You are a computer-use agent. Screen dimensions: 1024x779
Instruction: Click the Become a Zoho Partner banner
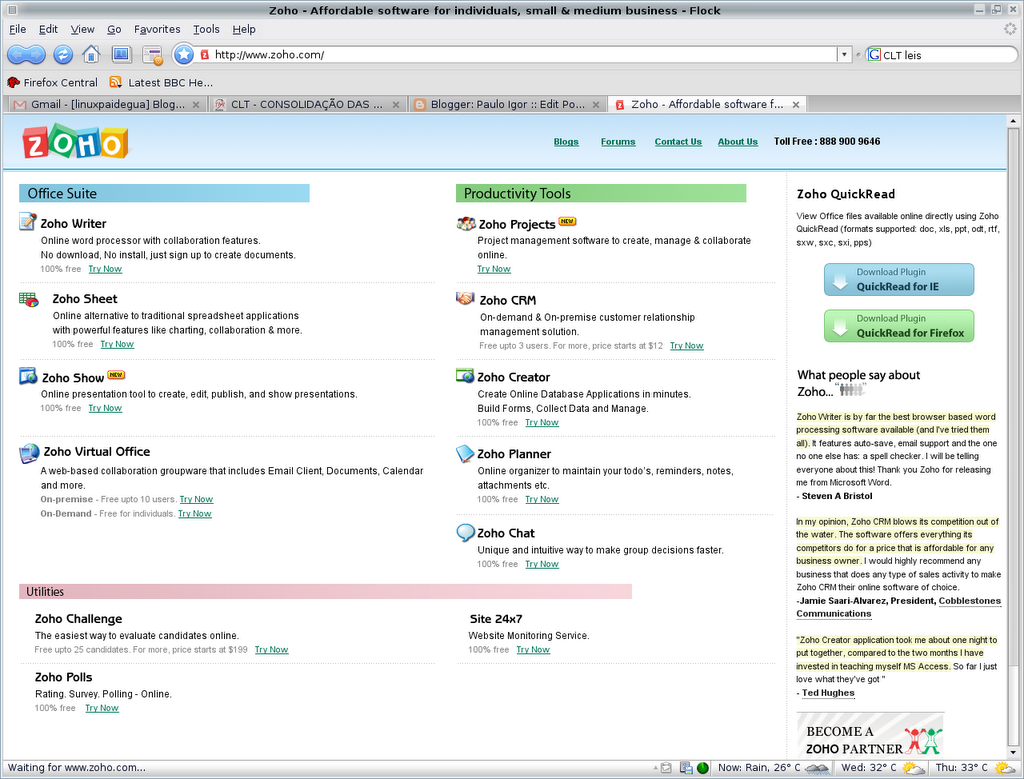[x=871, y=736]
